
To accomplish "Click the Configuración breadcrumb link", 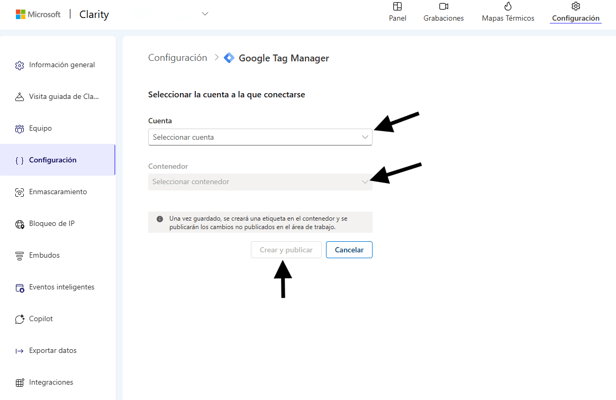I will (x=178, y=58).
